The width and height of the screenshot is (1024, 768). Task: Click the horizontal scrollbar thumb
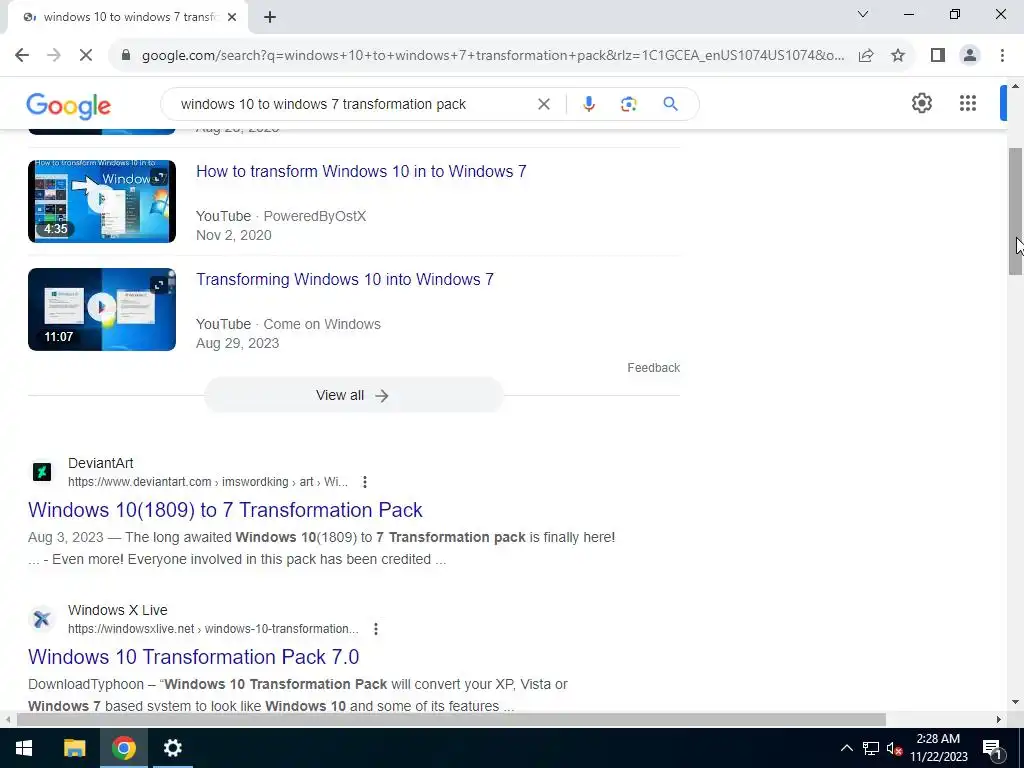tap(451, 720)
